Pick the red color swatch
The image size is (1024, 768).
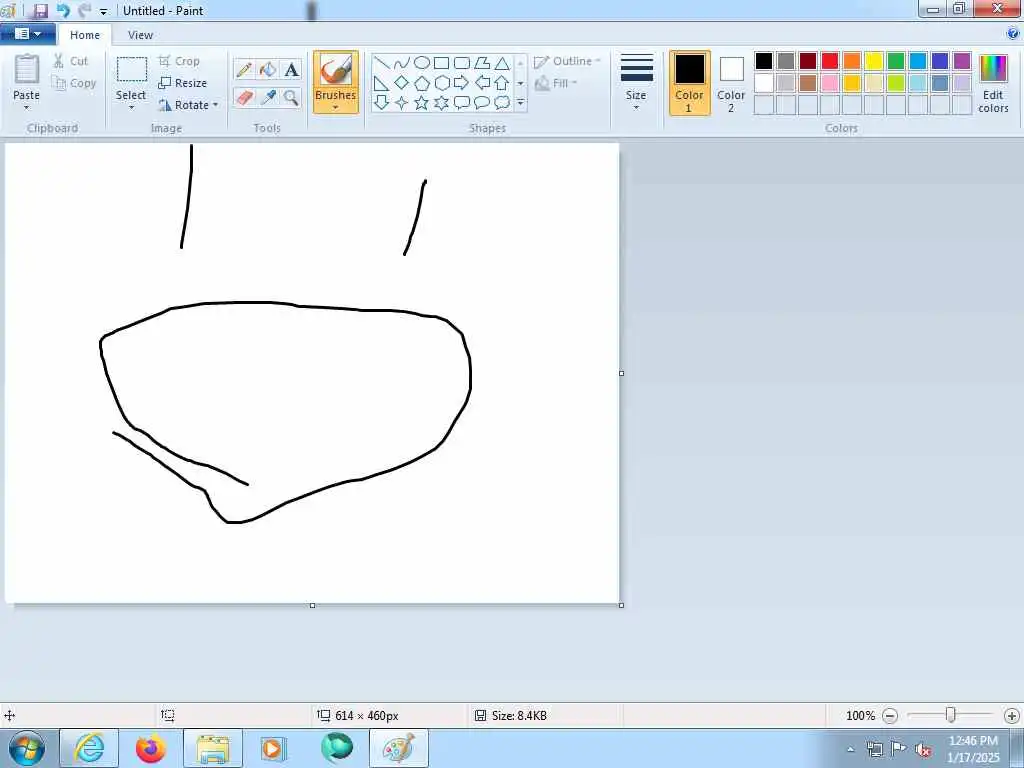[x=830, y=61]
